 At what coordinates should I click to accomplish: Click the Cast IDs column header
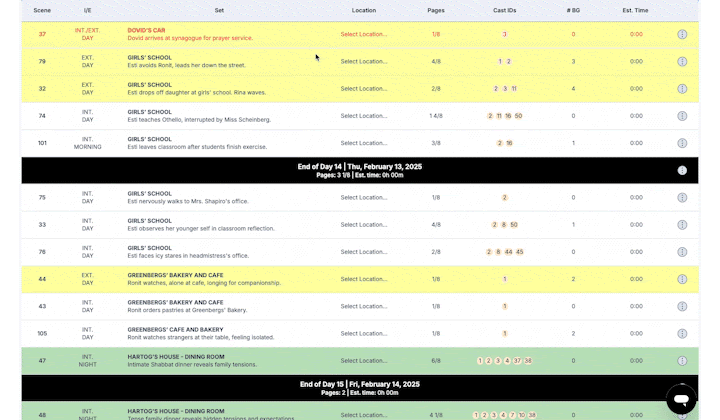505,10
